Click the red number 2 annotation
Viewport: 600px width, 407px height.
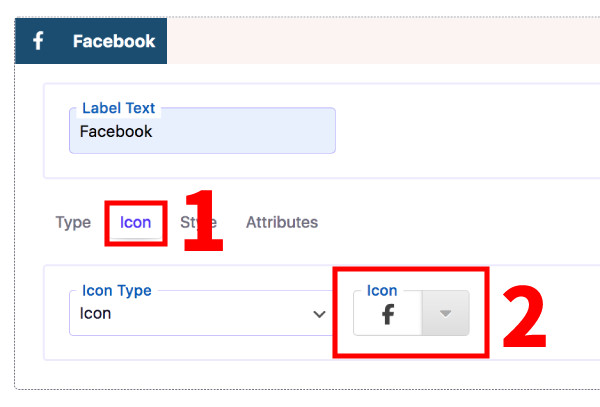coord(524,316)
